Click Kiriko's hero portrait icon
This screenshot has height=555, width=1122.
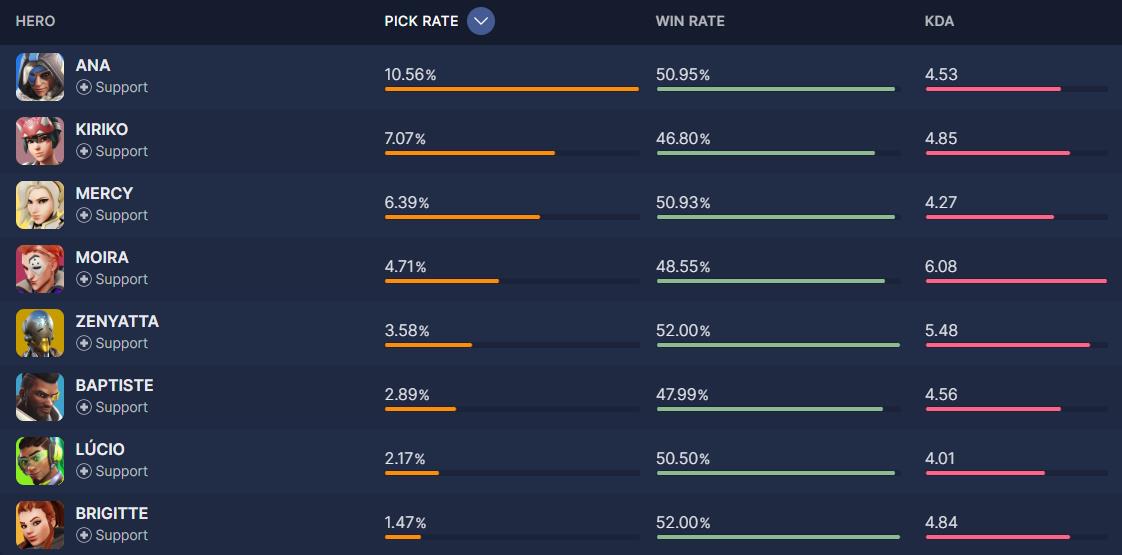tap(40, 141)
